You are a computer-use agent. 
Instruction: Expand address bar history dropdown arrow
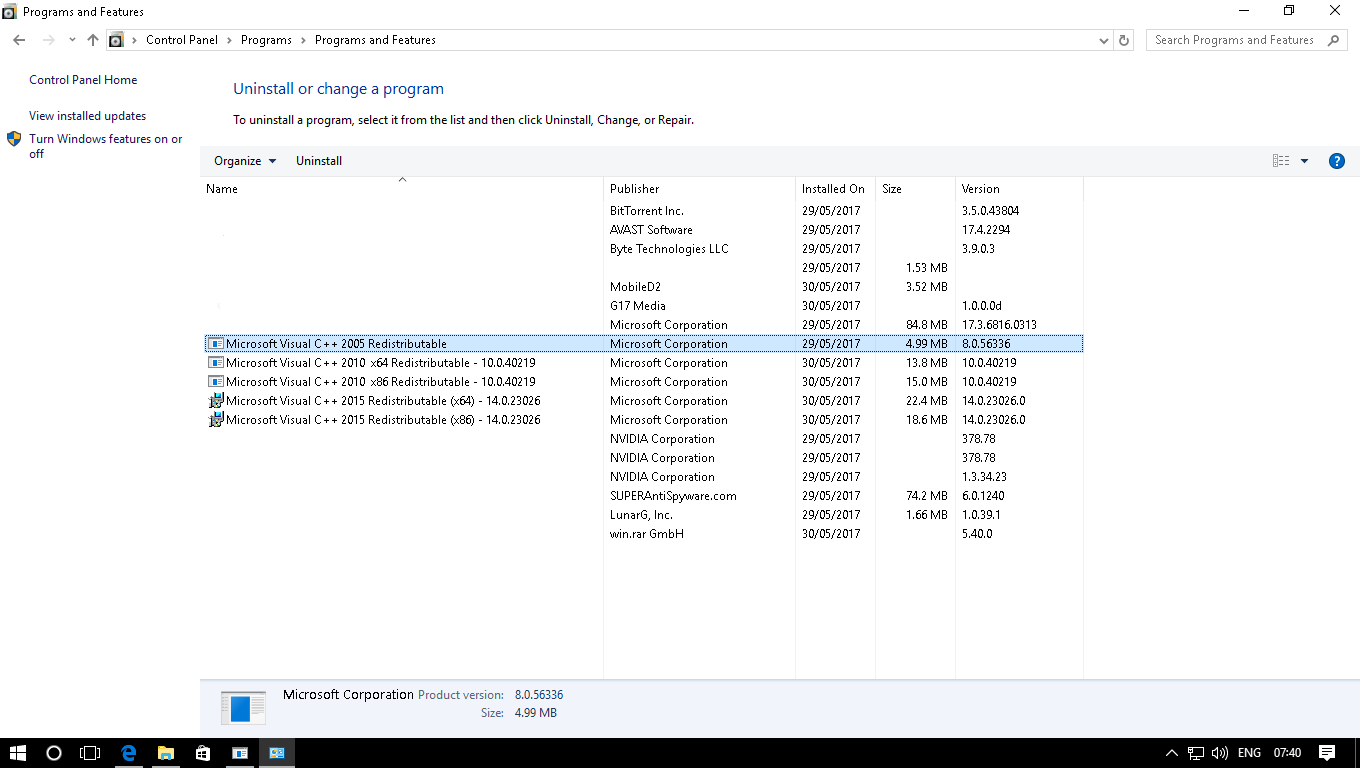(x=1104, y=40)
